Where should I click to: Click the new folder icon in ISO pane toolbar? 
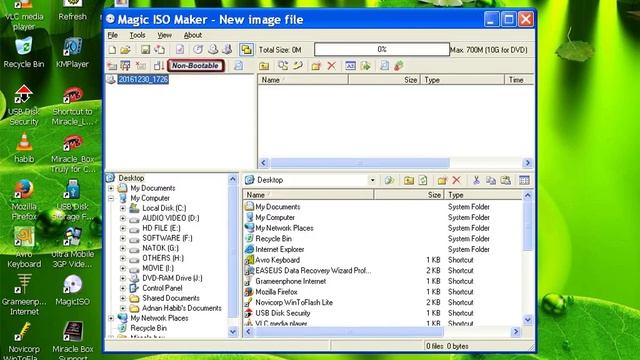tap(316, 66)
